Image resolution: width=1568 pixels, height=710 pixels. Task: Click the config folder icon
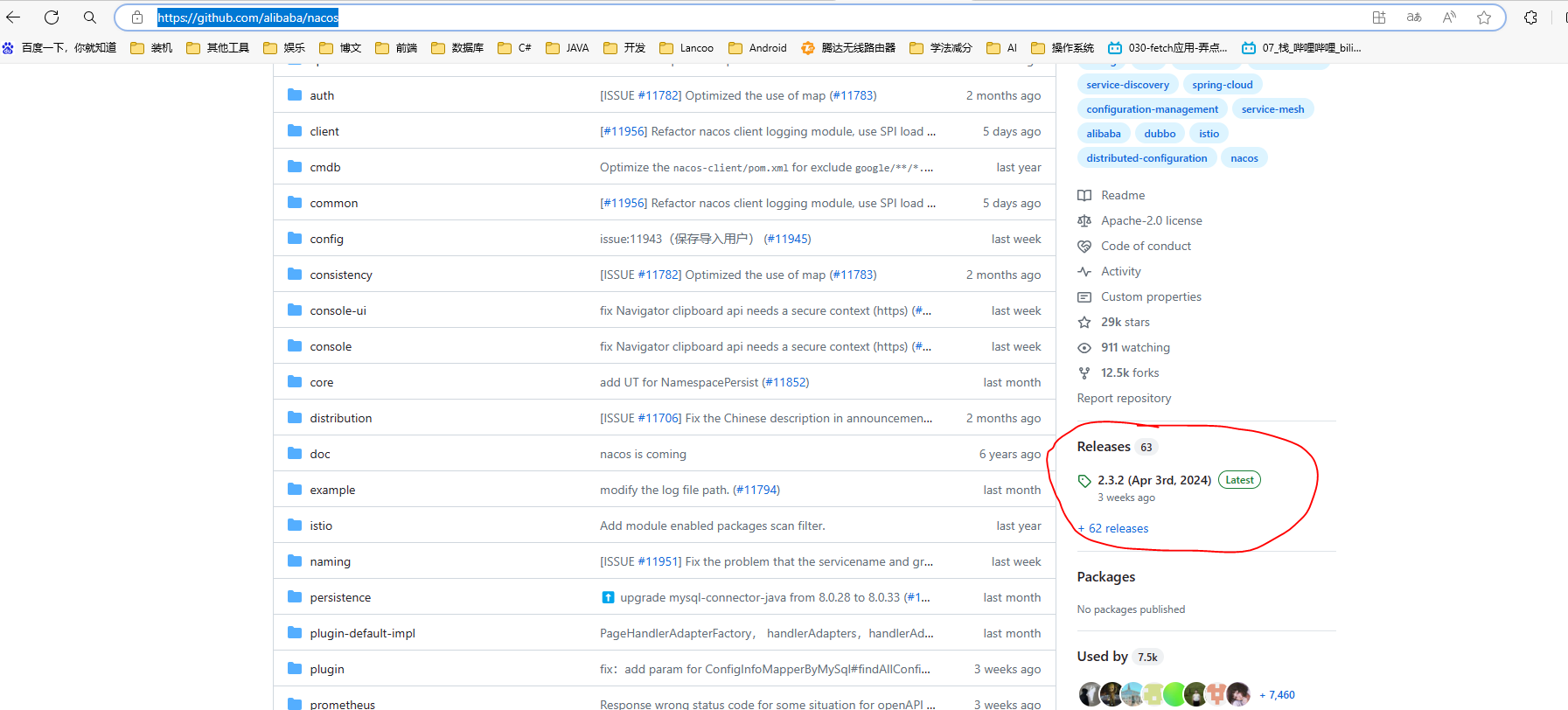pos(295,238)
